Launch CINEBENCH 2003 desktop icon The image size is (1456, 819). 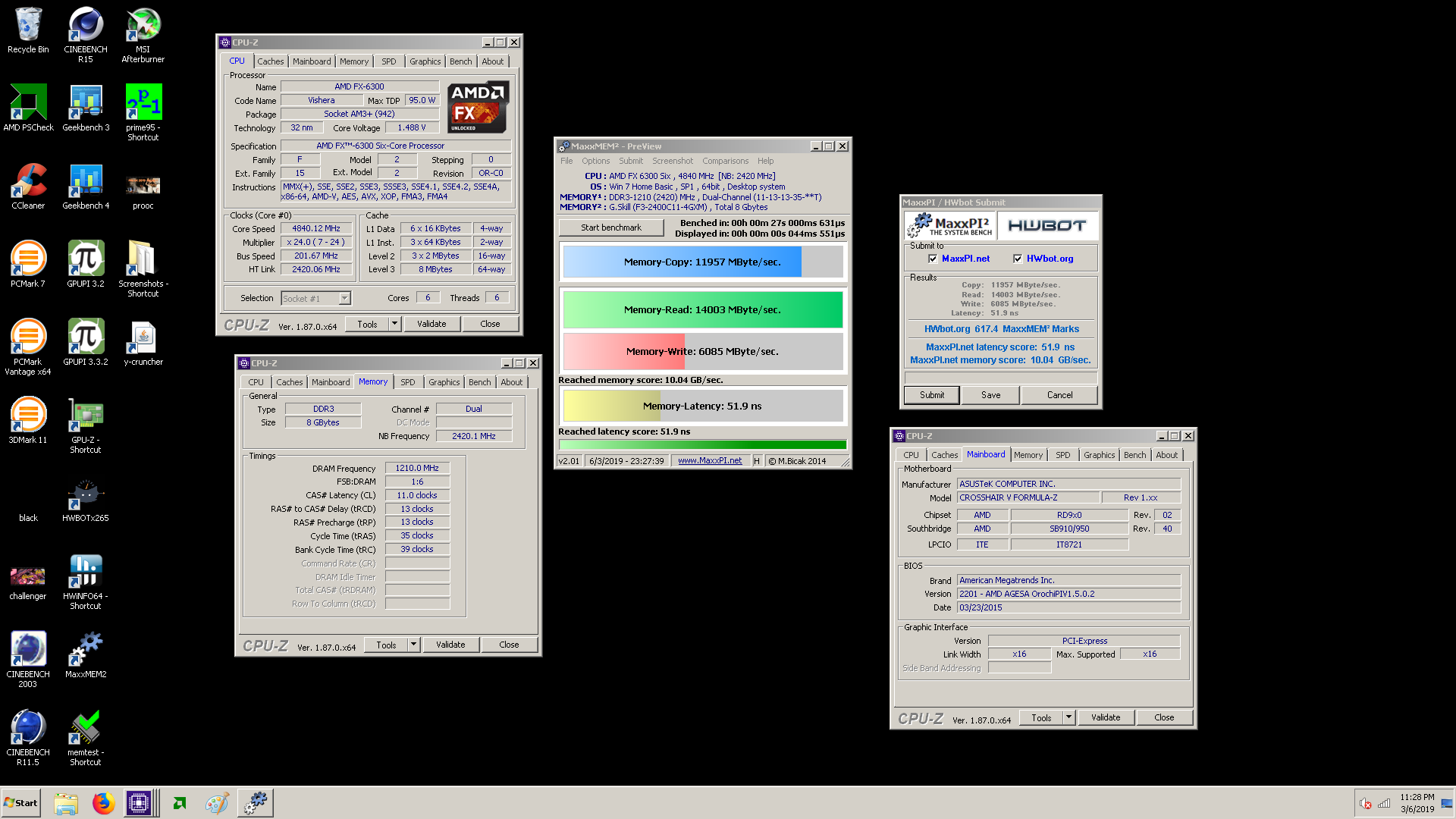28,660
